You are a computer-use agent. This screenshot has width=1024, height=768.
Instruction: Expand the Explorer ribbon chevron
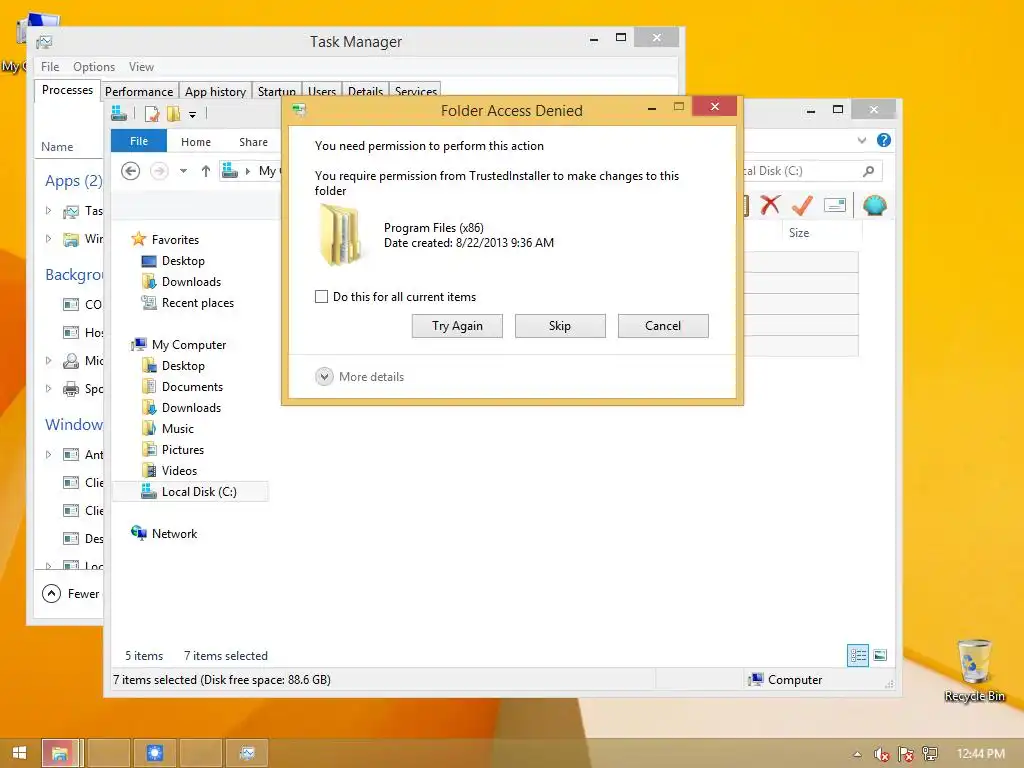[x=862, y=140]
